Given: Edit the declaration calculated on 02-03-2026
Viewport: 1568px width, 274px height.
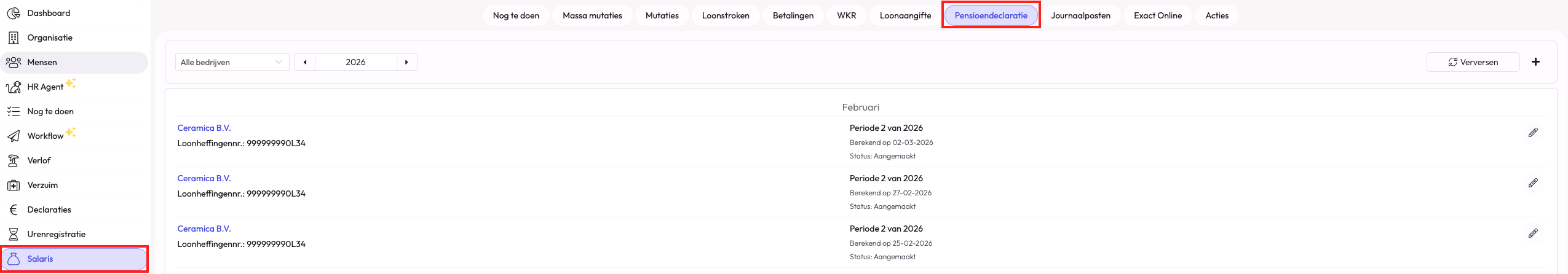Looking at the screenshot, I should point(1532,133).
